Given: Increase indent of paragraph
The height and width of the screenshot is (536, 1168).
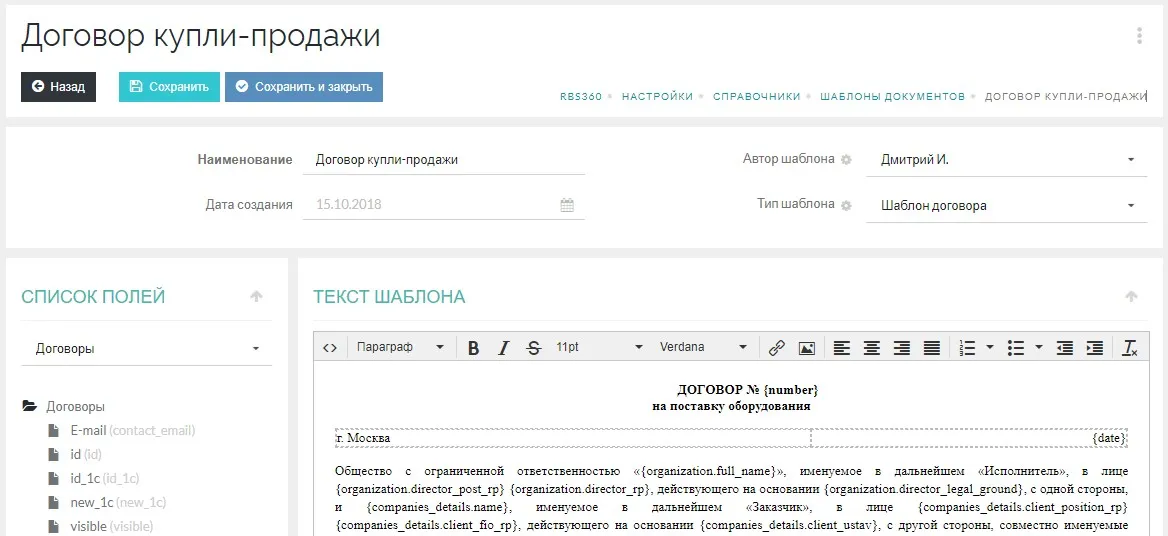Looking at the screenshot, I should 1095,348.
